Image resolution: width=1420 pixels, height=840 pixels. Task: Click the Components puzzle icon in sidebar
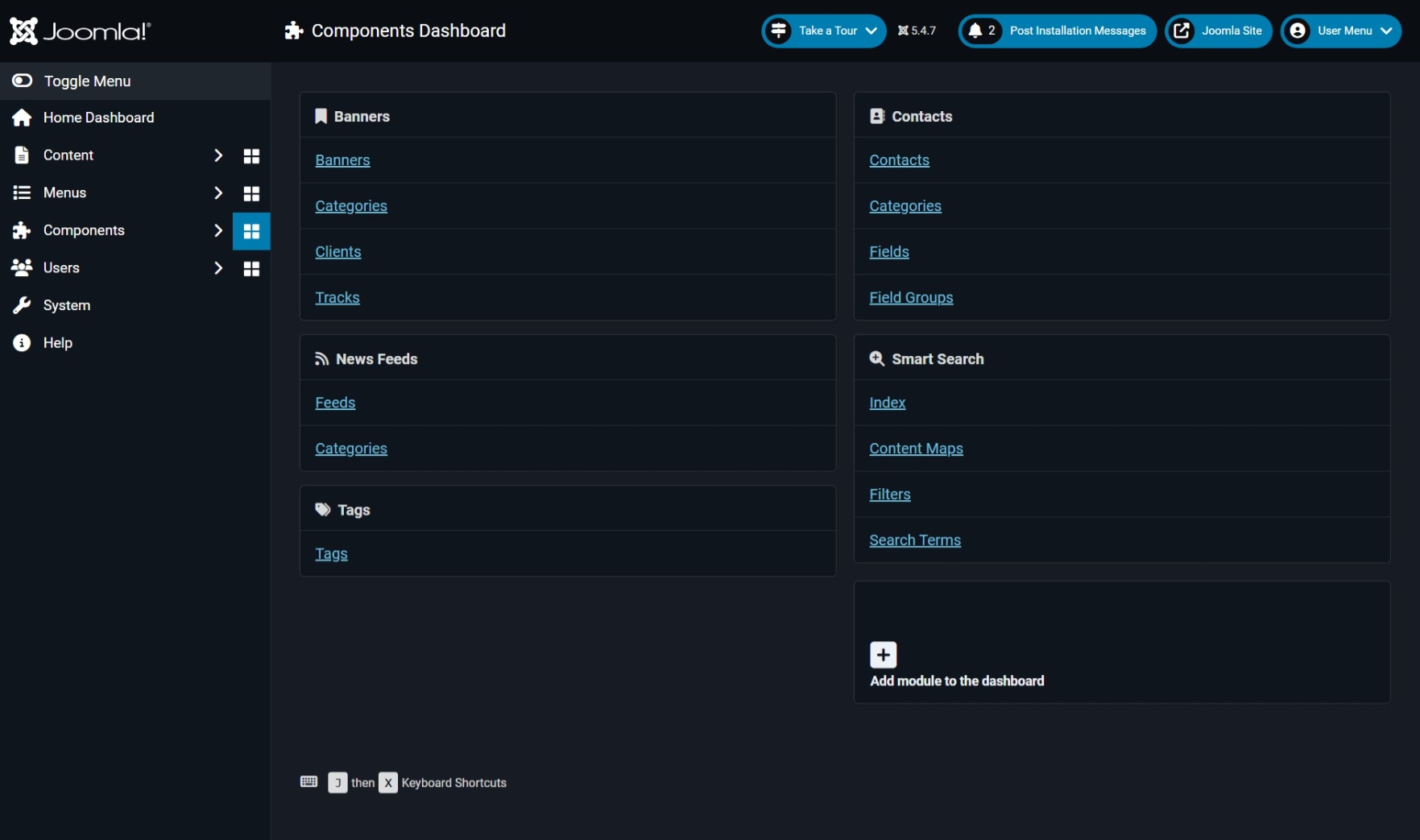pyautogui.click(x=22, y=230)
